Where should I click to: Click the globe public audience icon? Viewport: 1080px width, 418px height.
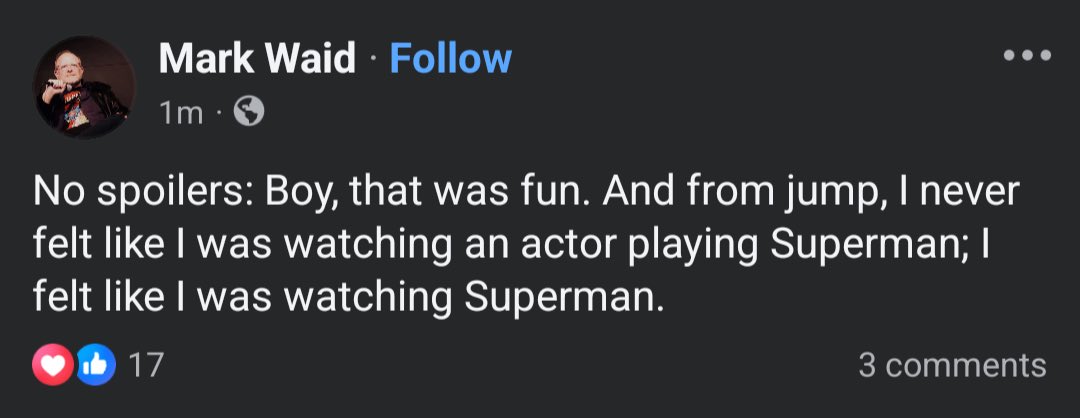[x=248, y=114]
